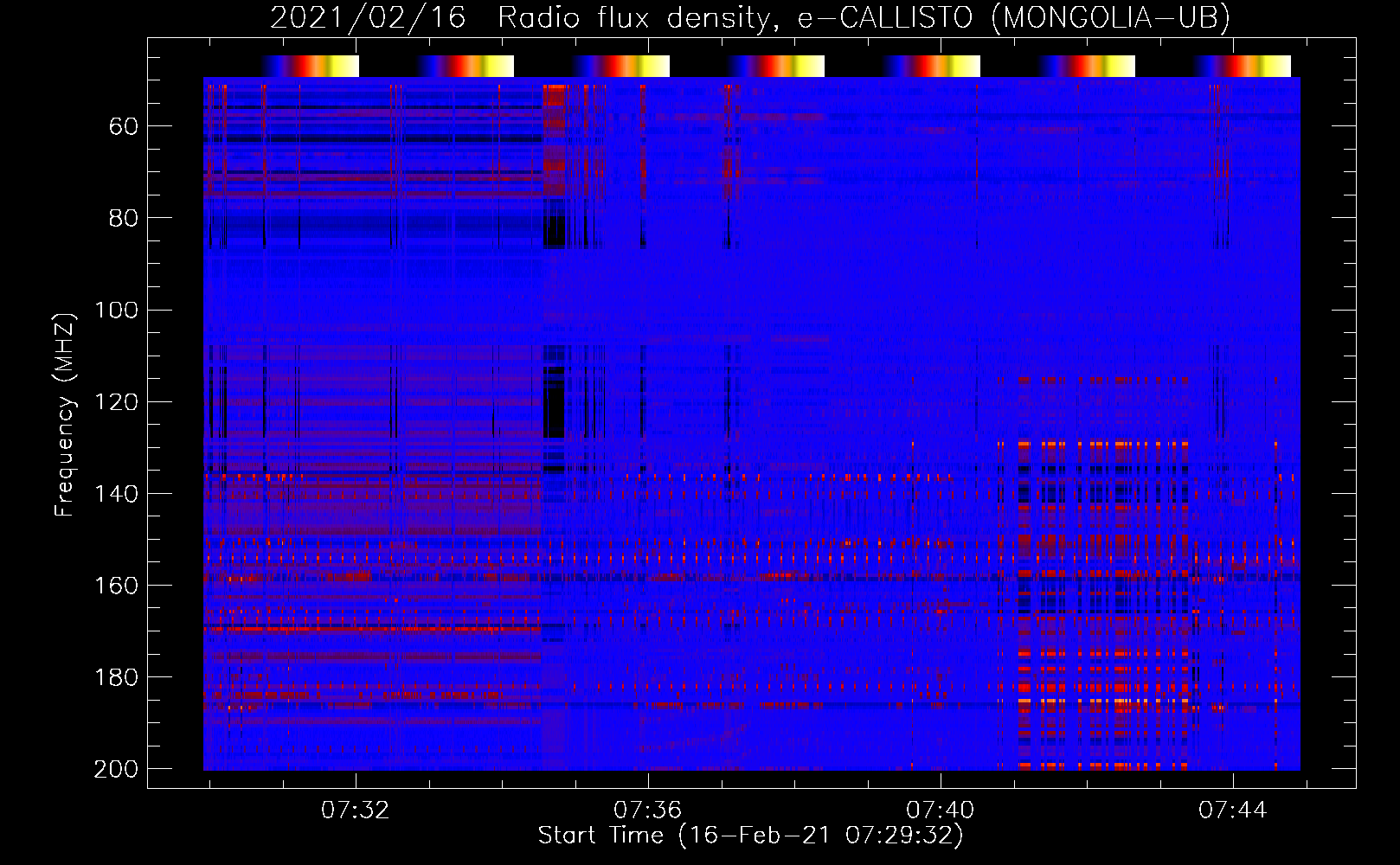Click the 160 frequency tick label
1400x865 pixels.
pos(116,586)
